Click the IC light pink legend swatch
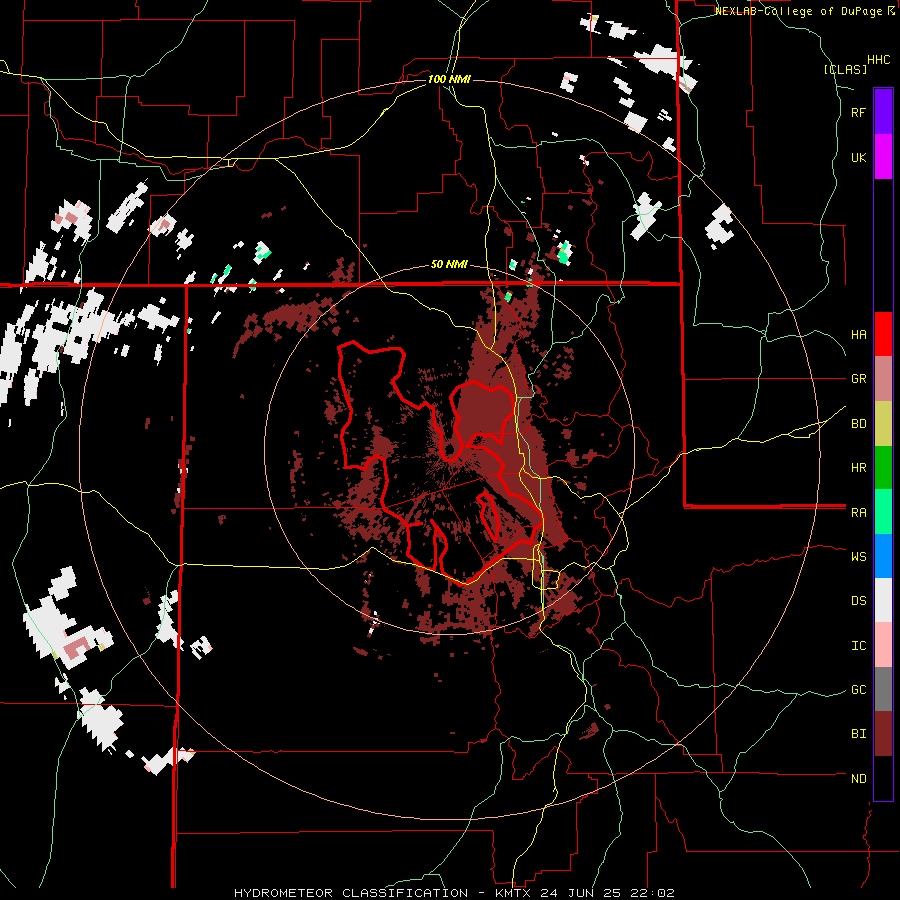 click(883, 645)
